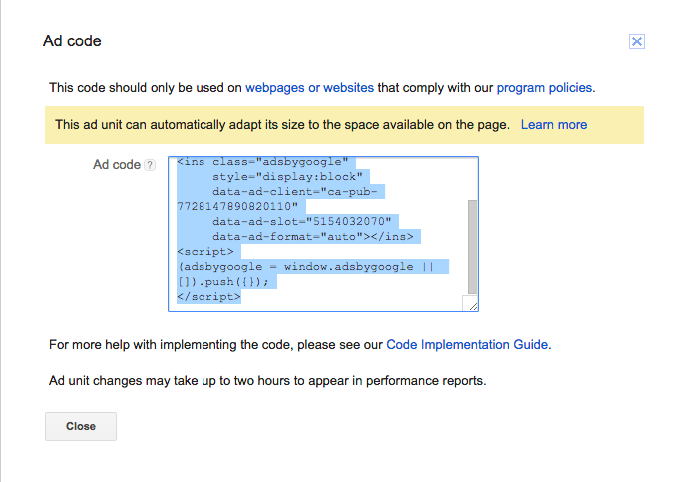Click the 7728147890820110 publisher ID line
This screenshot has height=482, width=688.
pos(237,207)
